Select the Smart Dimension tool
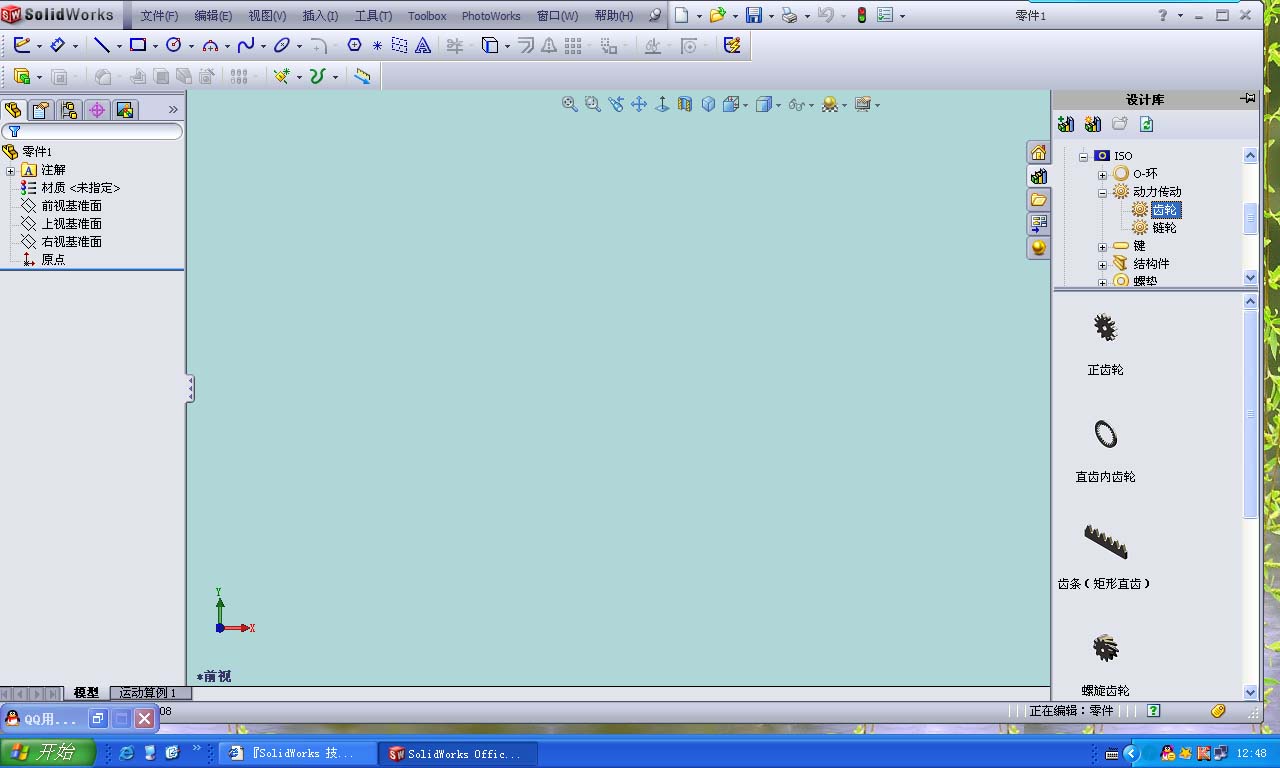This screenshot has height=768, width=1280. [57, 45]
